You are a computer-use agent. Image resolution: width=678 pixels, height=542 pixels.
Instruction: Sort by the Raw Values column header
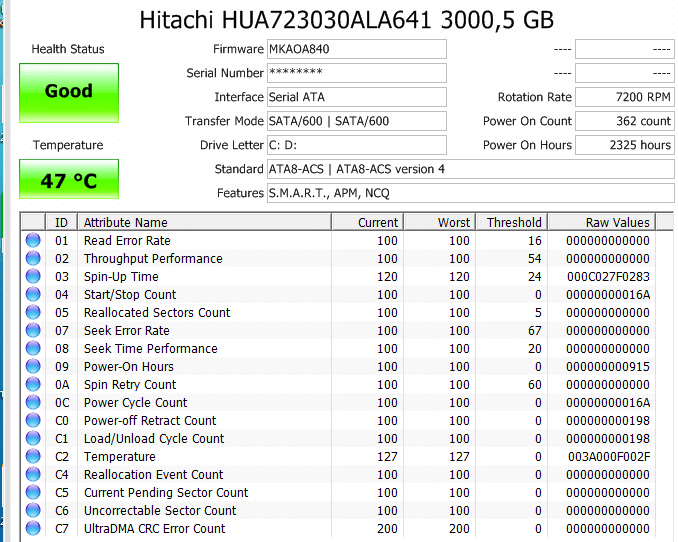pyautogui.click(x=601, y=222)
